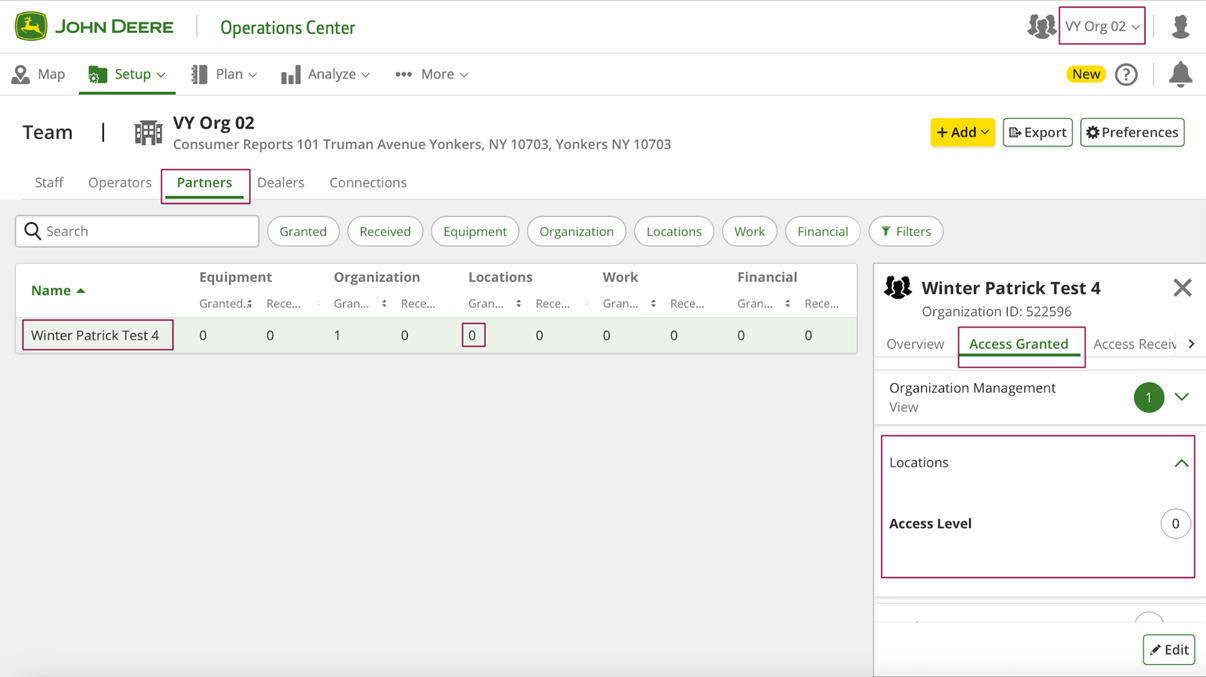Expand the Organization Management section
Image resolution: width=1206 pixels, height=677 pixels.
1181,397
